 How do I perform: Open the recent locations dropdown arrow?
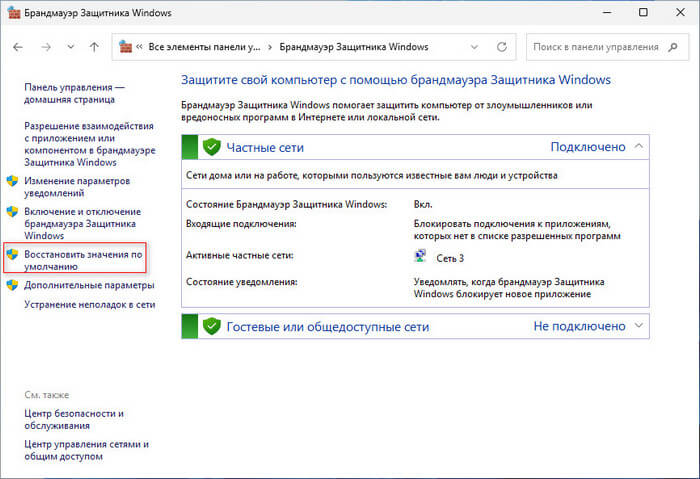[70, 47]
